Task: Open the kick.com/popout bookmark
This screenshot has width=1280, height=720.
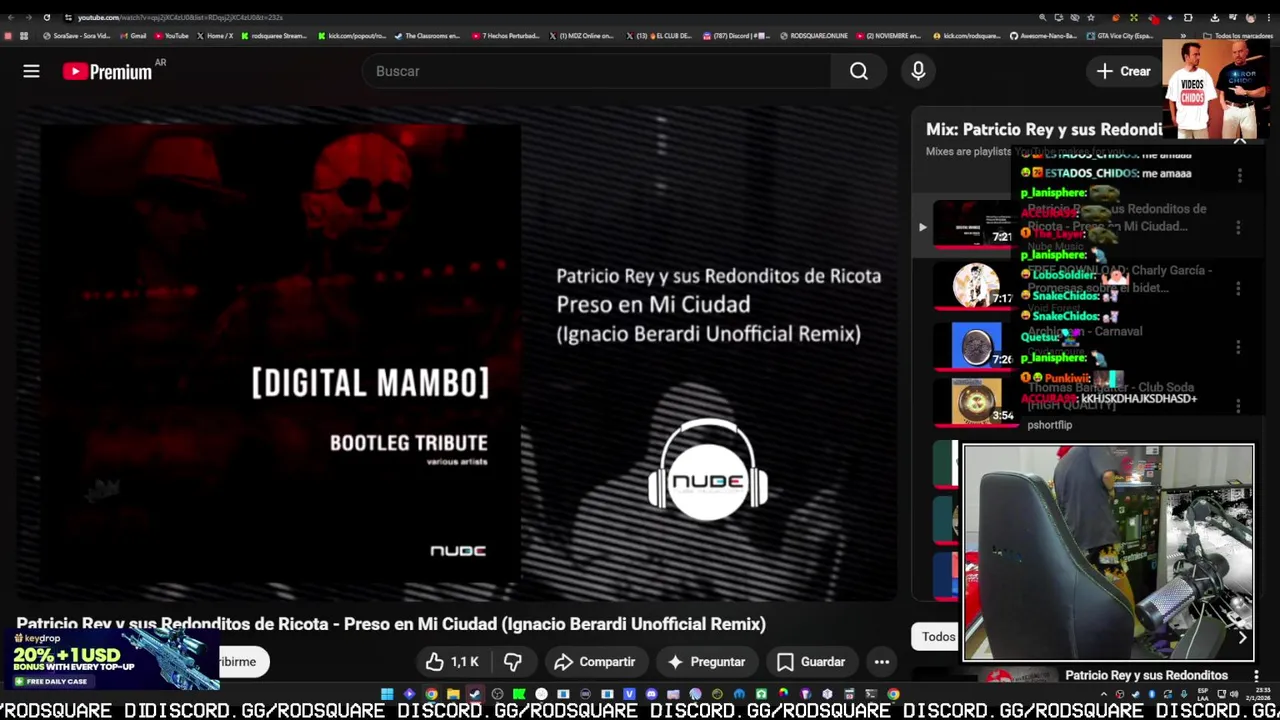Action: tap(352, 36)
